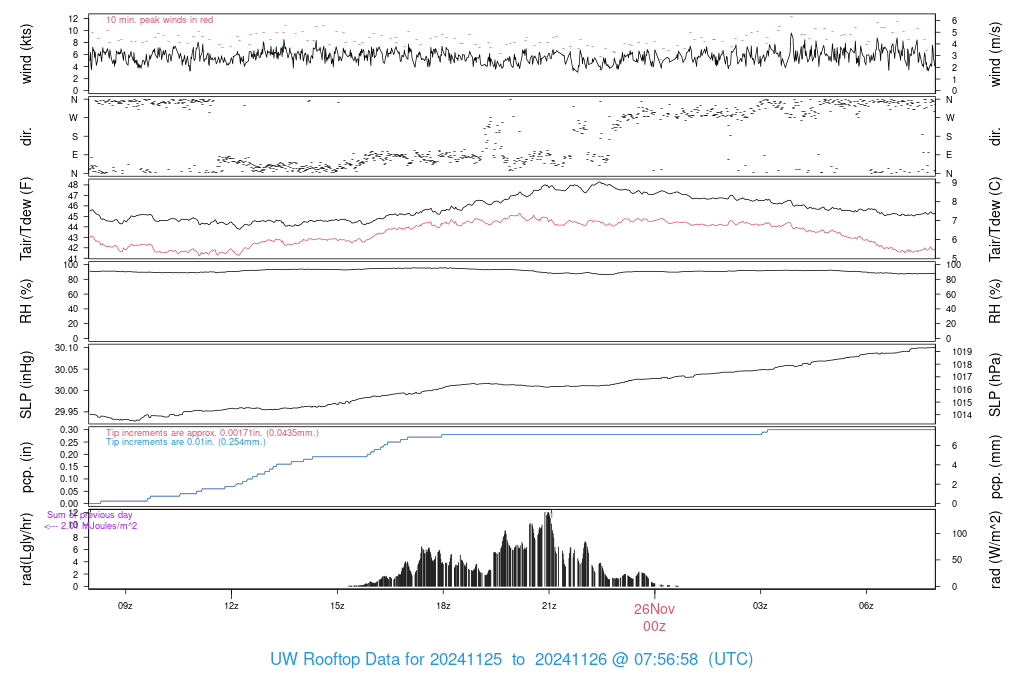Click the '26Nov' date label

pyautogui.click(x=654, y=609)
